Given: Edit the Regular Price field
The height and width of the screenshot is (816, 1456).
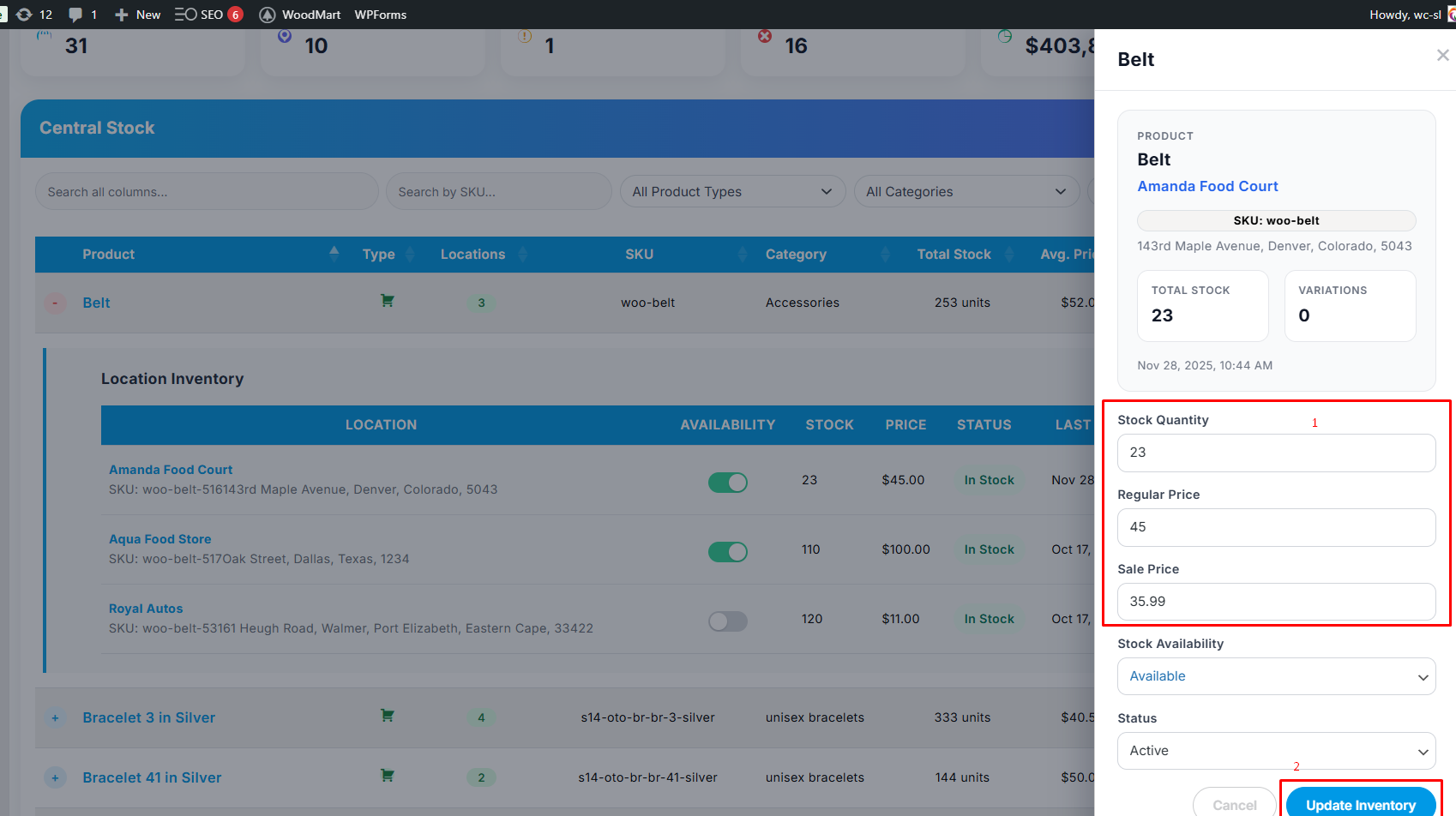Looking at the screenshot, I should tap(1276, 527).
